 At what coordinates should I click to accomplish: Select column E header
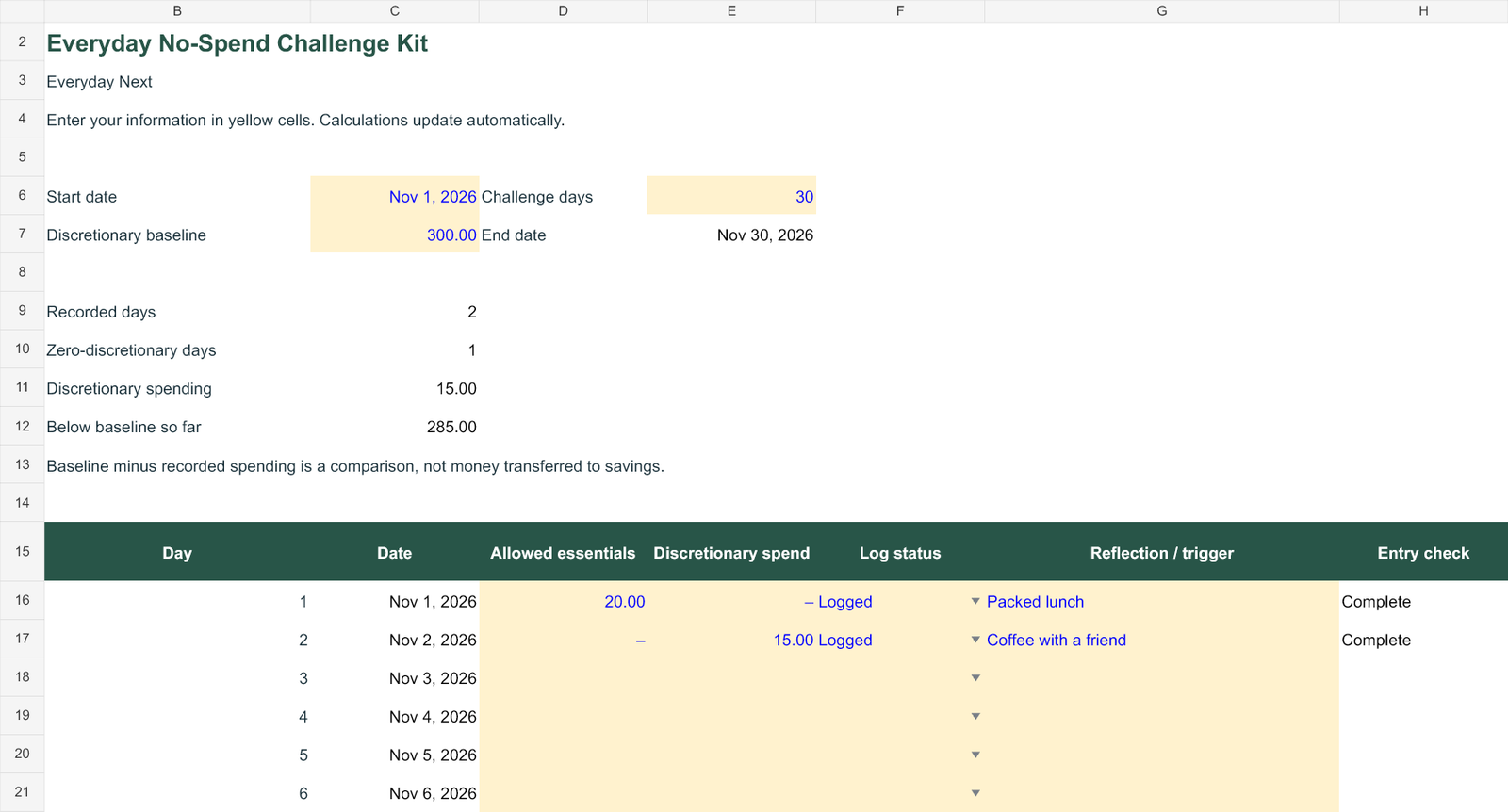click(x=731, y=11)
